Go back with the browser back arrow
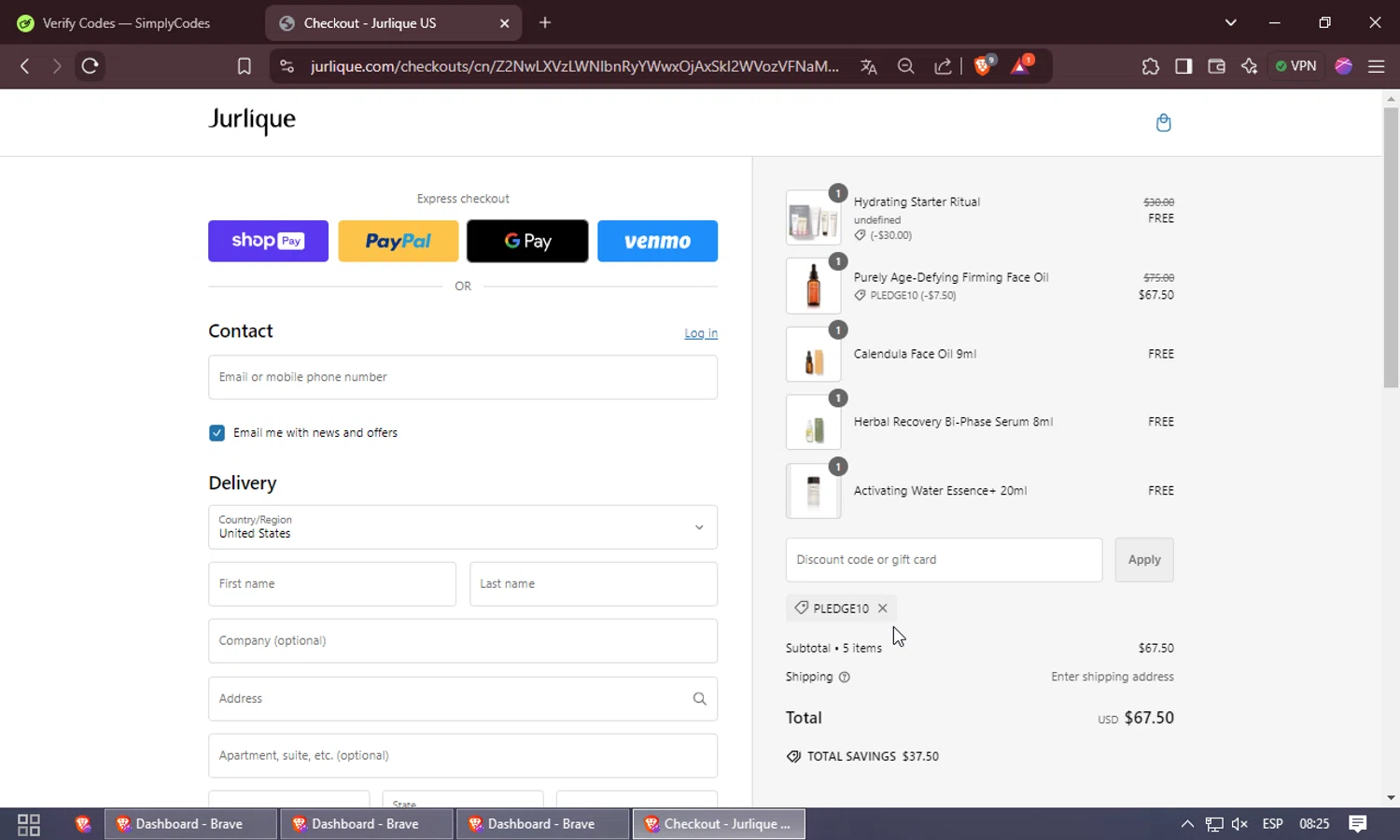 click(x=25, y=66)
